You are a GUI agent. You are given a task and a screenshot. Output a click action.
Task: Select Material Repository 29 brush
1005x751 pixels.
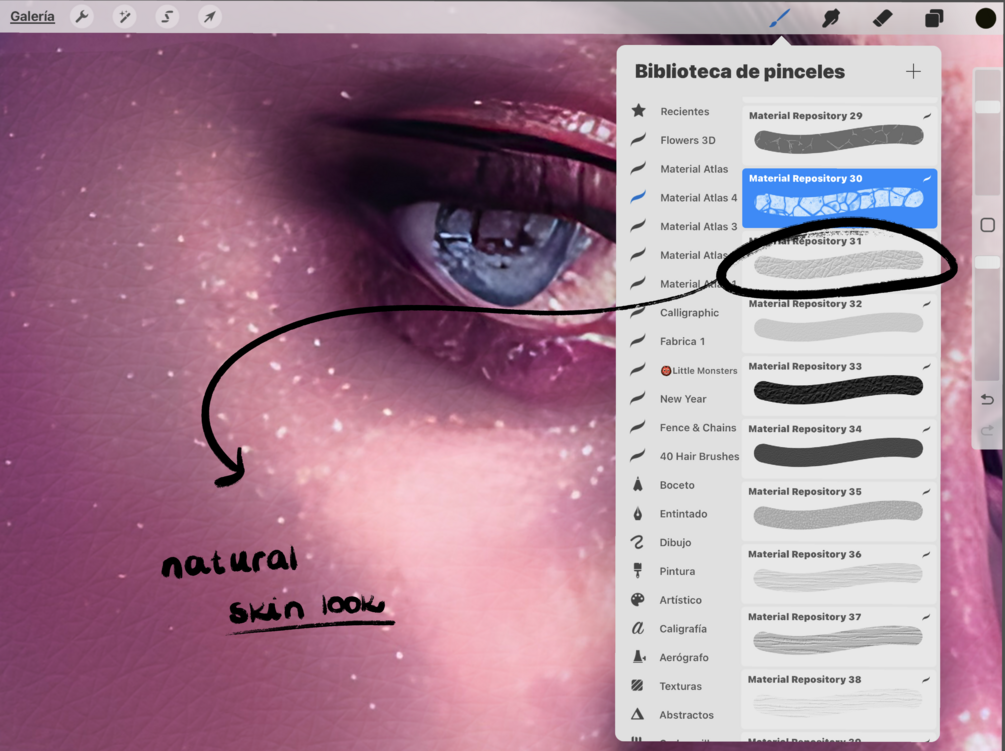[x=840, y=135]
